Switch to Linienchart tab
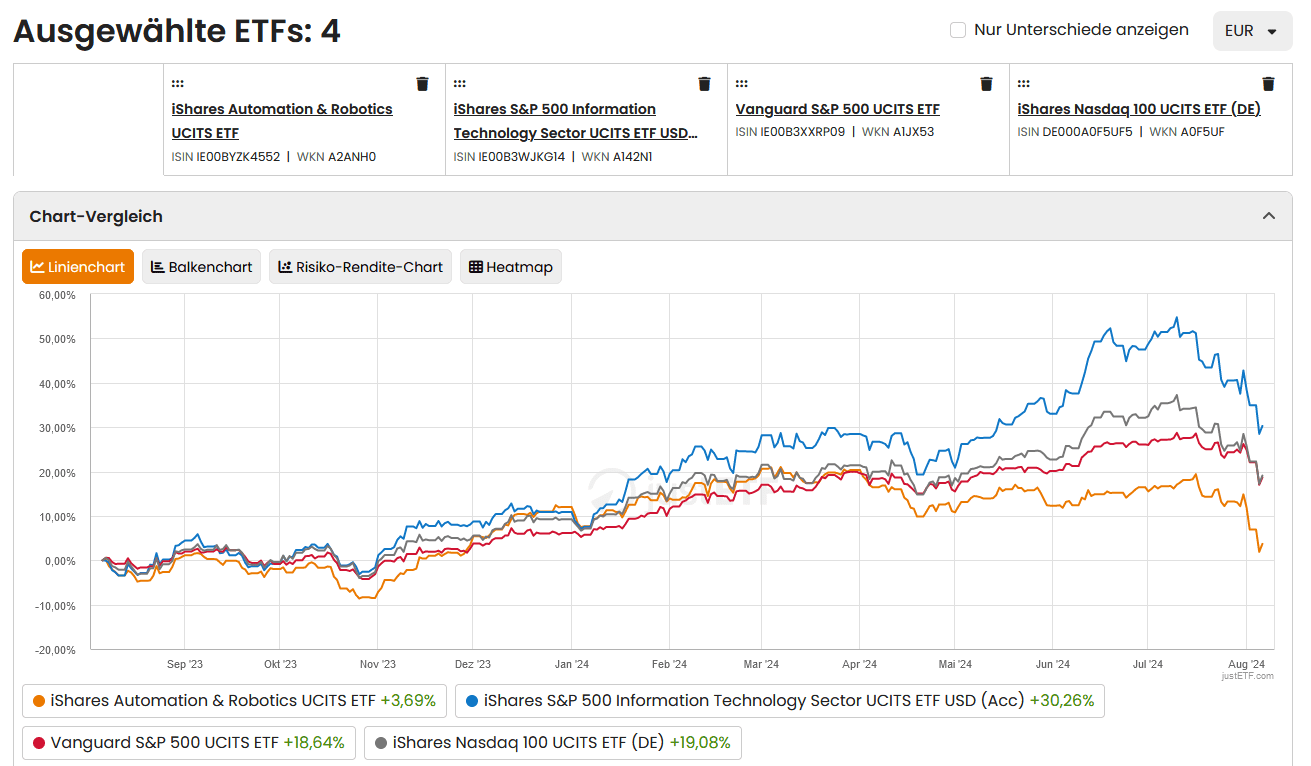The width and height of the screenshot is (1311, 766). point(78,267)
